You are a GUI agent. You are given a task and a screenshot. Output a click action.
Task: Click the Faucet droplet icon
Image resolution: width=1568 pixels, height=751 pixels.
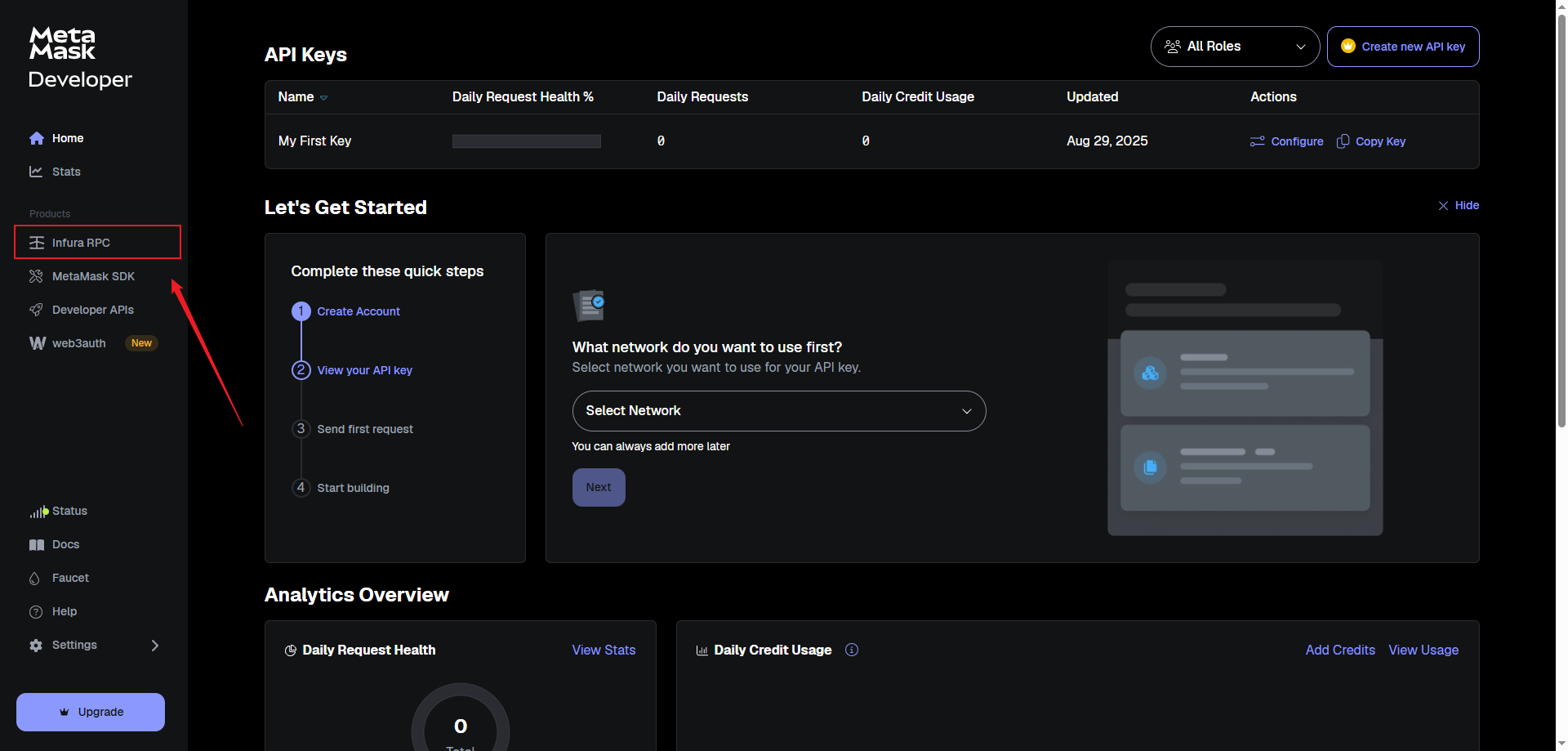pos(34,579)
